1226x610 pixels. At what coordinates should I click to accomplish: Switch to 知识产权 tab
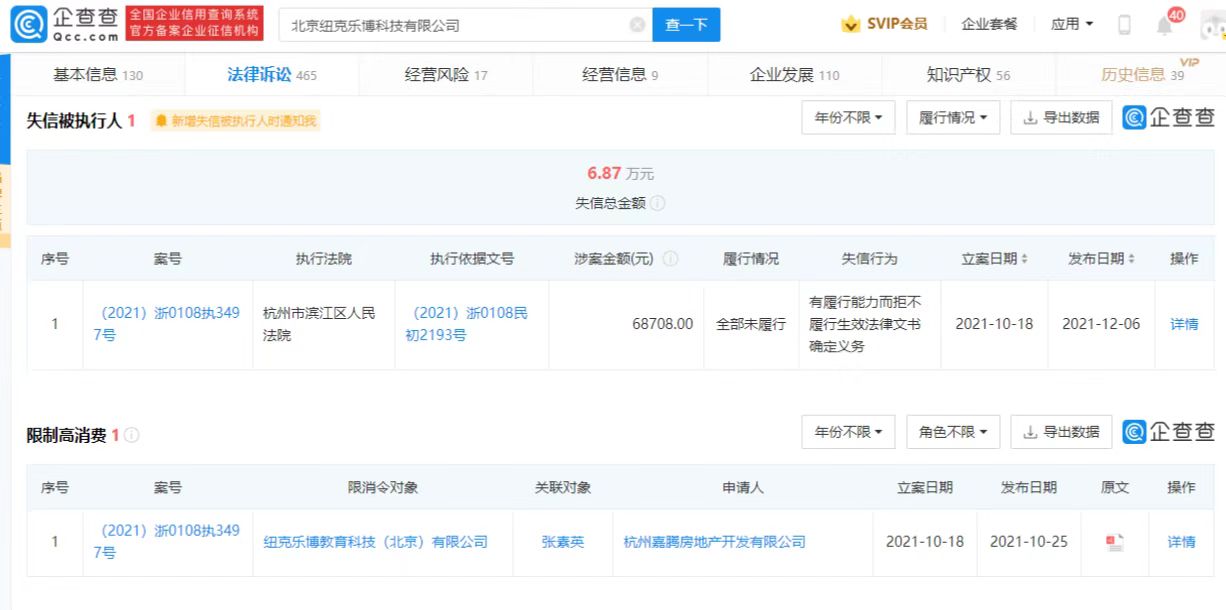pyautogui.click(x=969, y=75)
